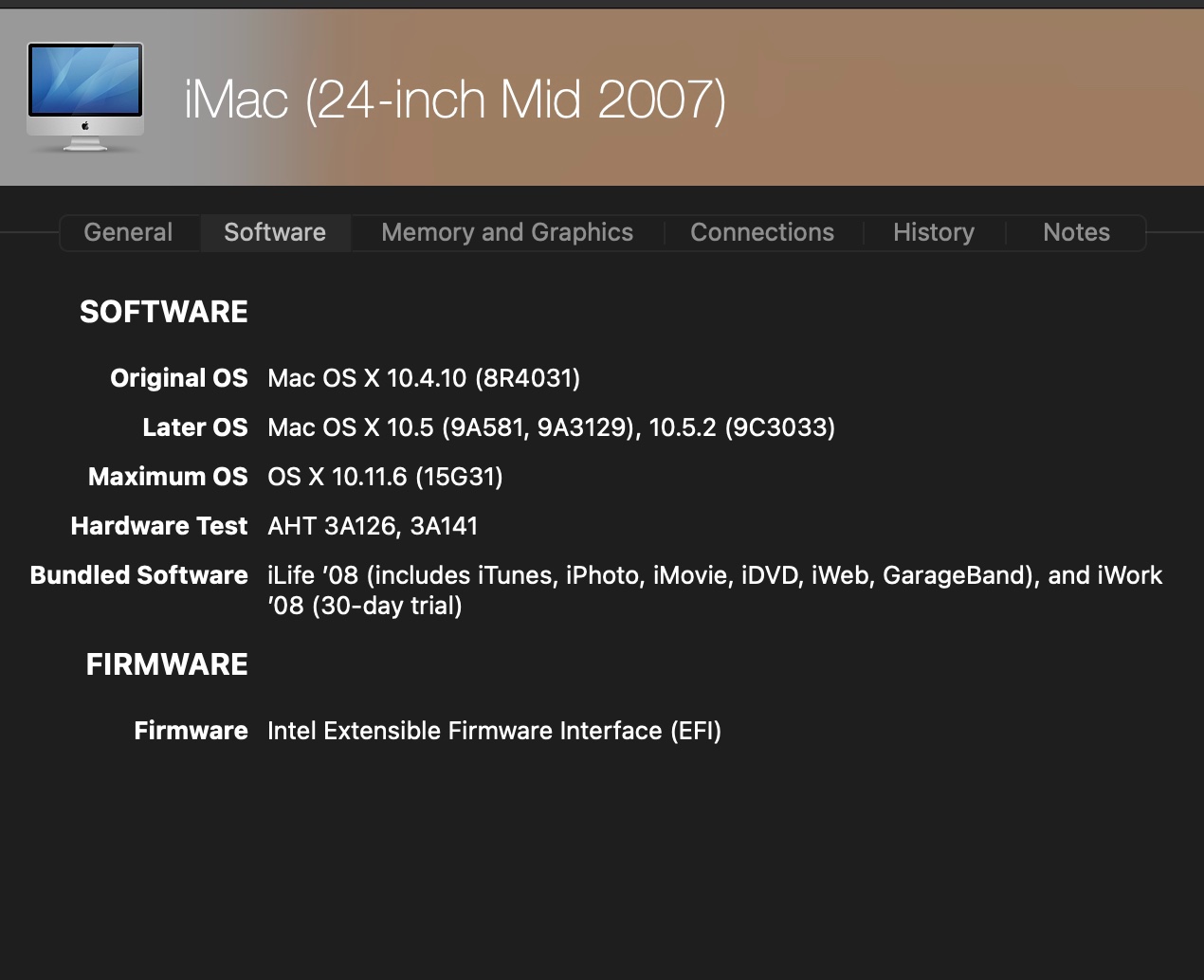Click the iMac (24-inch Mid 2007) title
The width and height of the screenshot is (1204, 980).
(455, 100)
